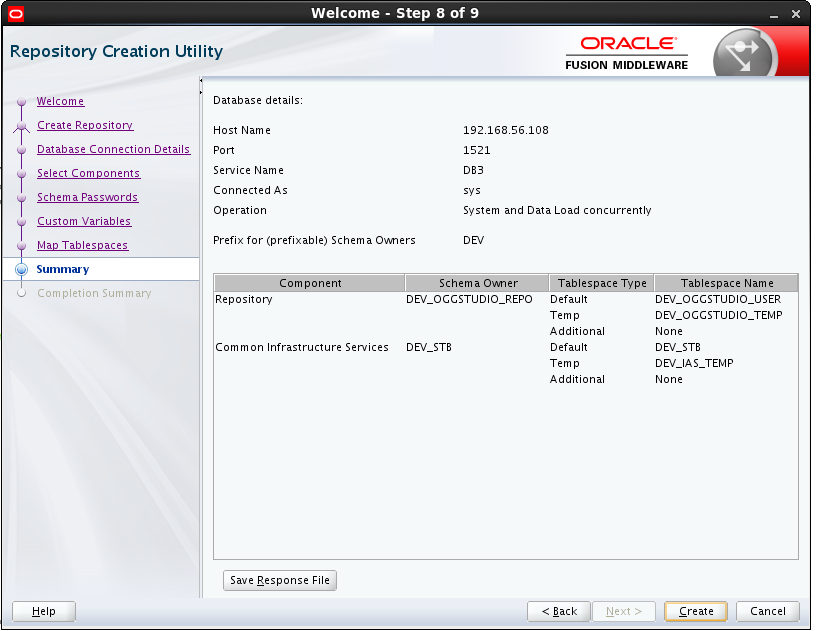The image size is (816, 631).
Task: Select the Repository component cell
Action: click(244, 300)
